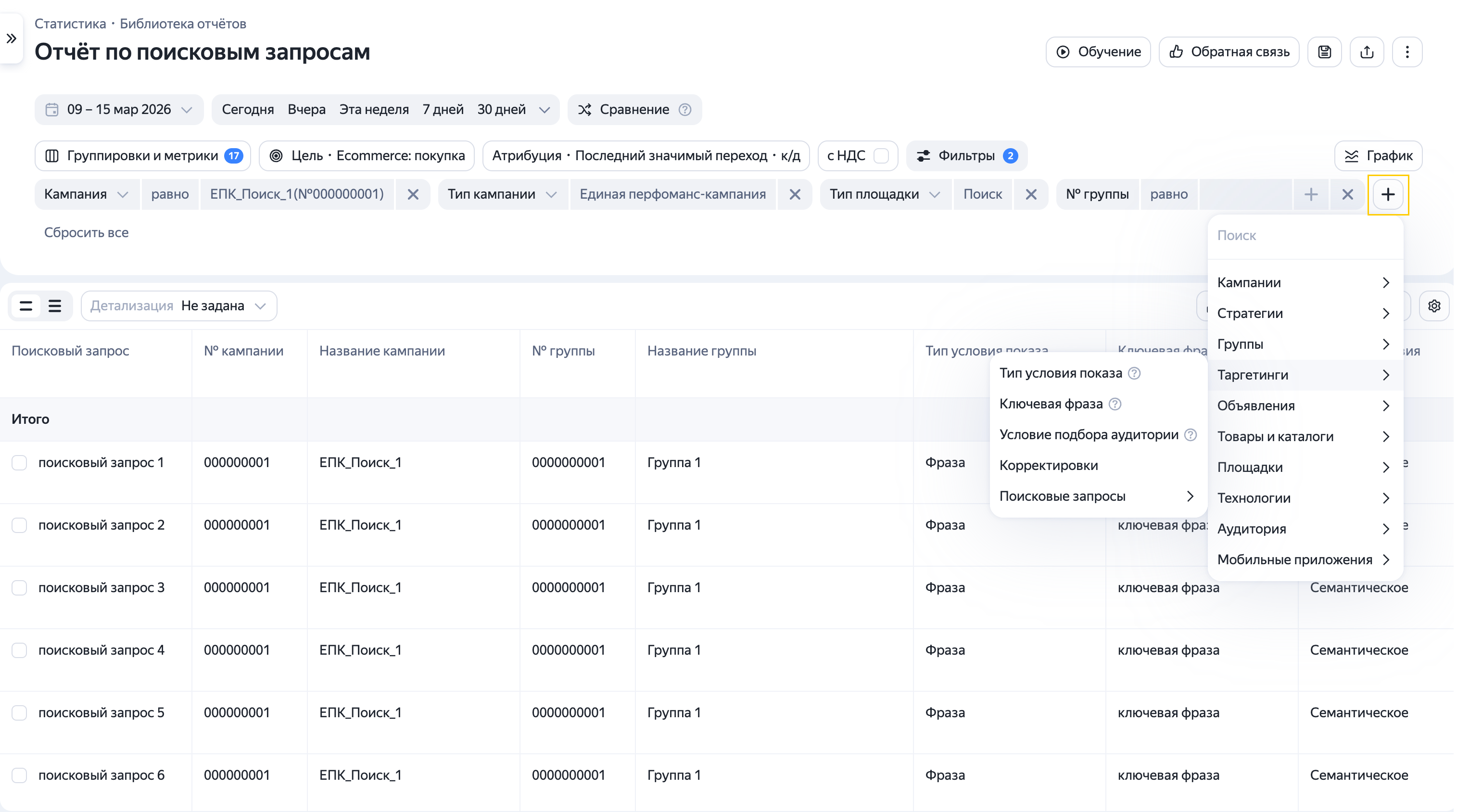The width and height of the screenshot is (1457, 812).
Task: Expand the Группы submenu
Action: 1305,344
